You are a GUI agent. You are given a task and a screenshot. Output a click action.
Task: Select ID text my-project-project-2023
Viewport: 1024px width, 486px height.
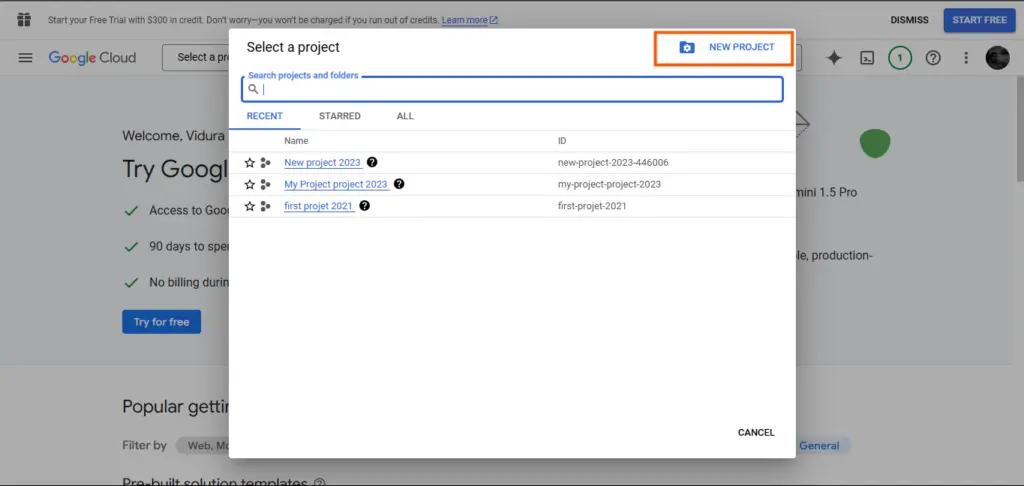tap(609, 184)
